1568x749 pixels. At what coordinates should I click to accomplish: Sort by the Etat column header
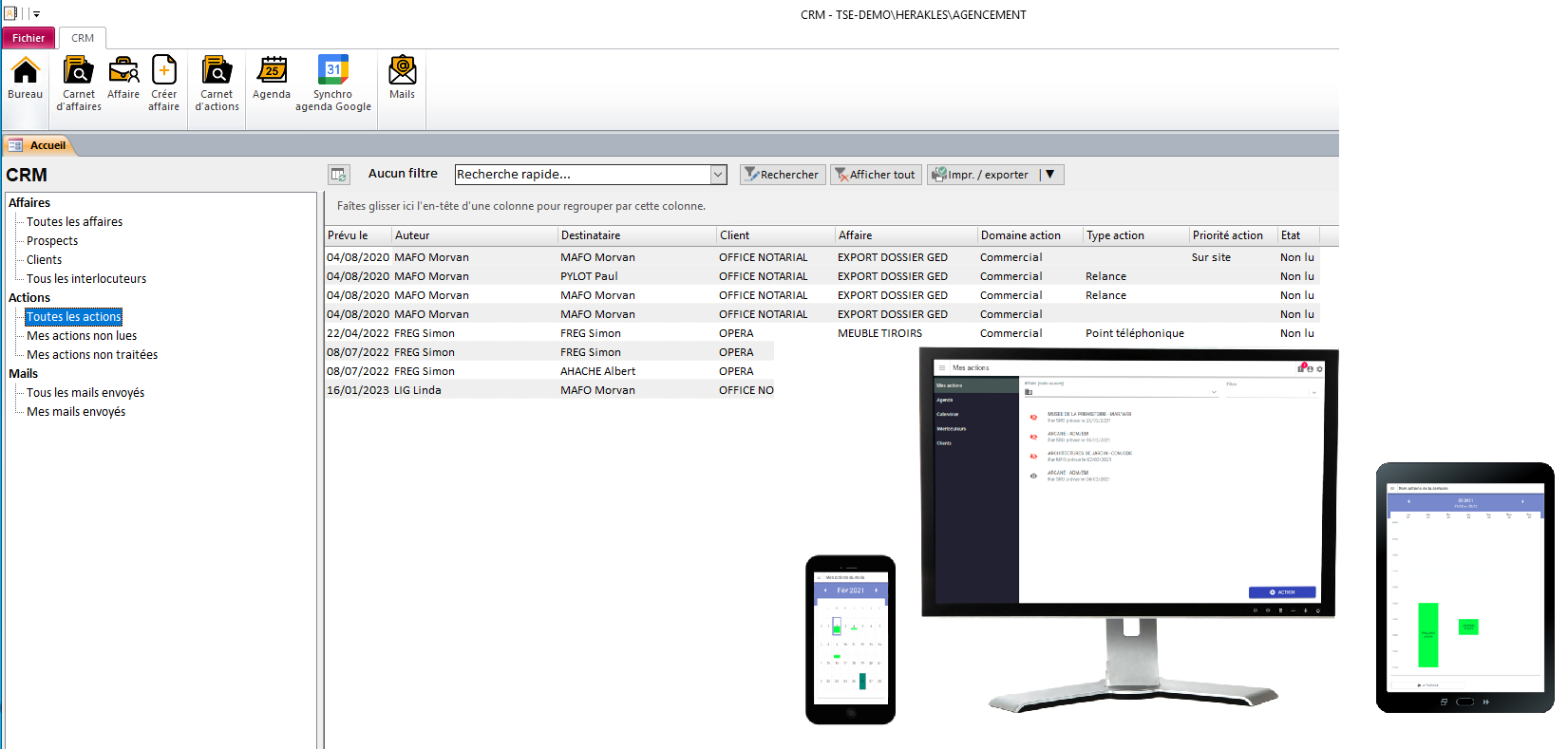click(1299, 235)
